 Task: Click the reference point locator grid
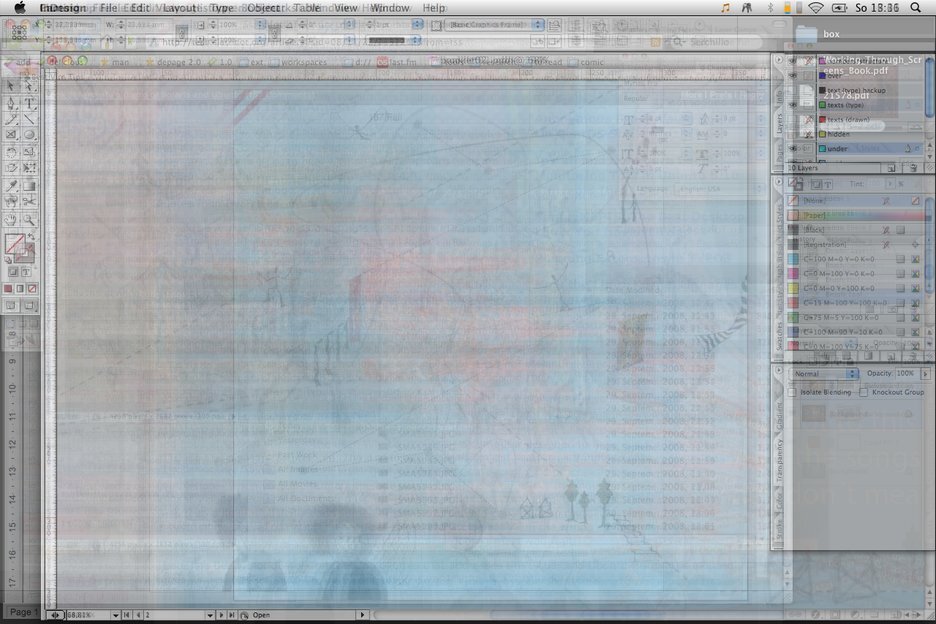(19, 31)
